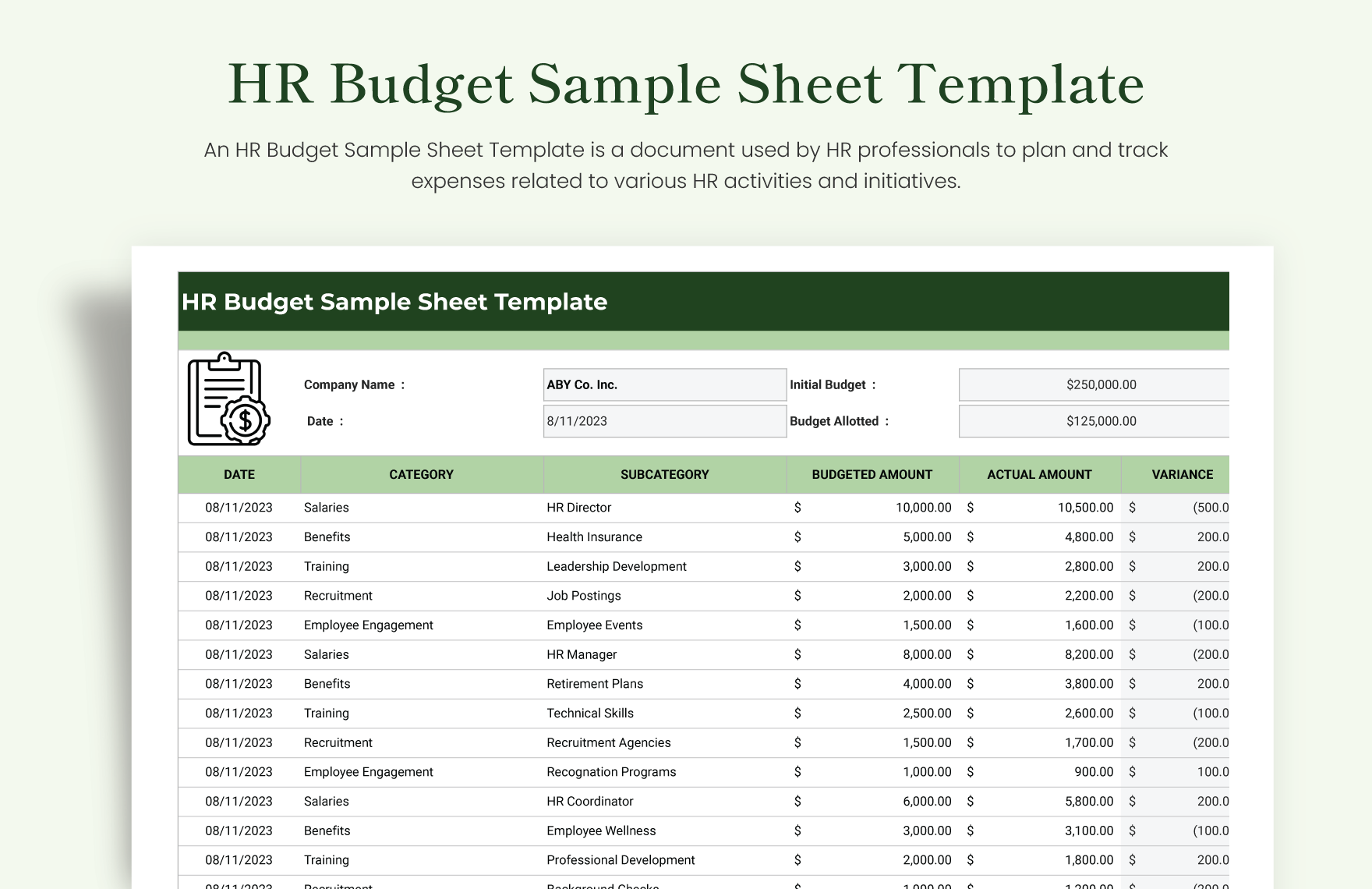Select the $125,000.00 budget allotted field

pyautogui.click(x=1094, y=421)
